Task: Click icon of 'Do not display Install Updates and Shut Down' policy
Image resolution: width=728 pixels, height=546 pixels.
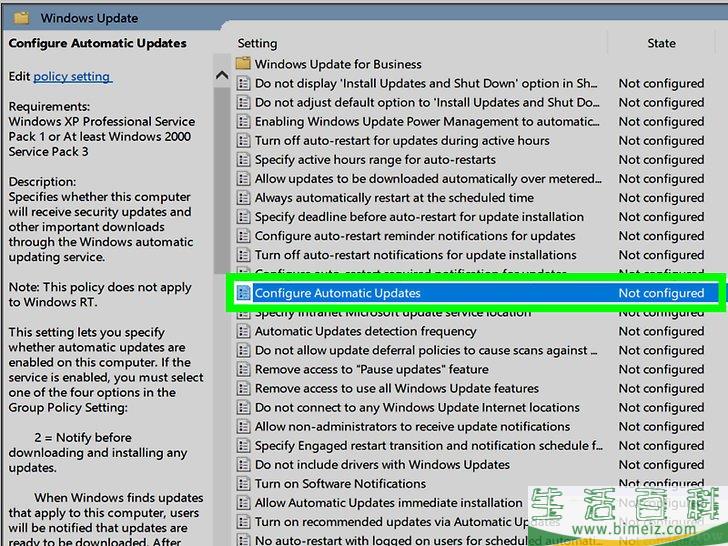Action: (243, 84)
